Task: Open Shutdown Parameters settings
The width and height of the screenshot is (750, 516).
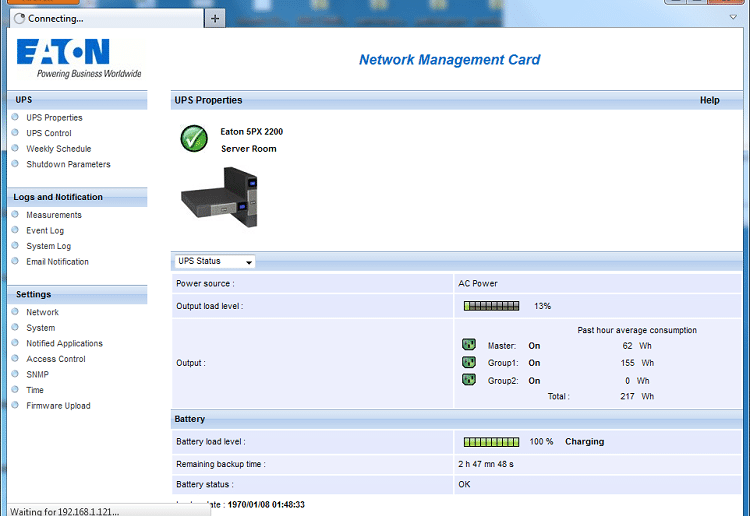Action: point(68,164)
